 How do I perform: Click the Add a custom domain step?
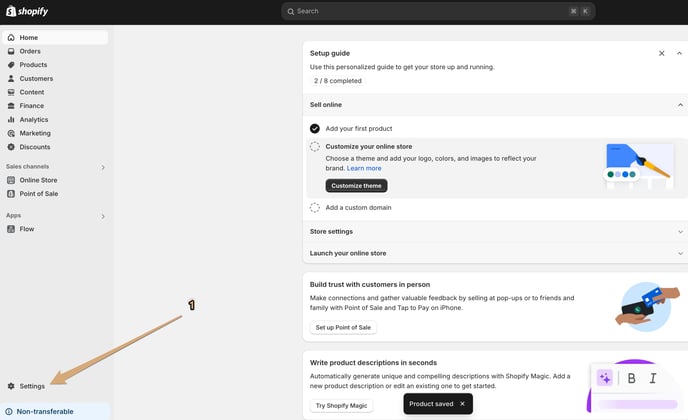pos(358,208)
